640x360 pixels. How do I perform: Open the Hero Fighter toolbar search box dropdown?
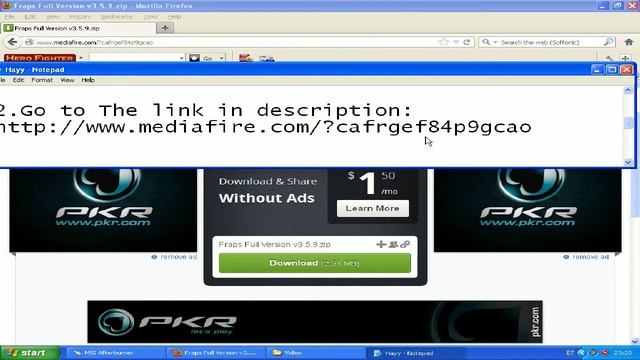(181, 58)
